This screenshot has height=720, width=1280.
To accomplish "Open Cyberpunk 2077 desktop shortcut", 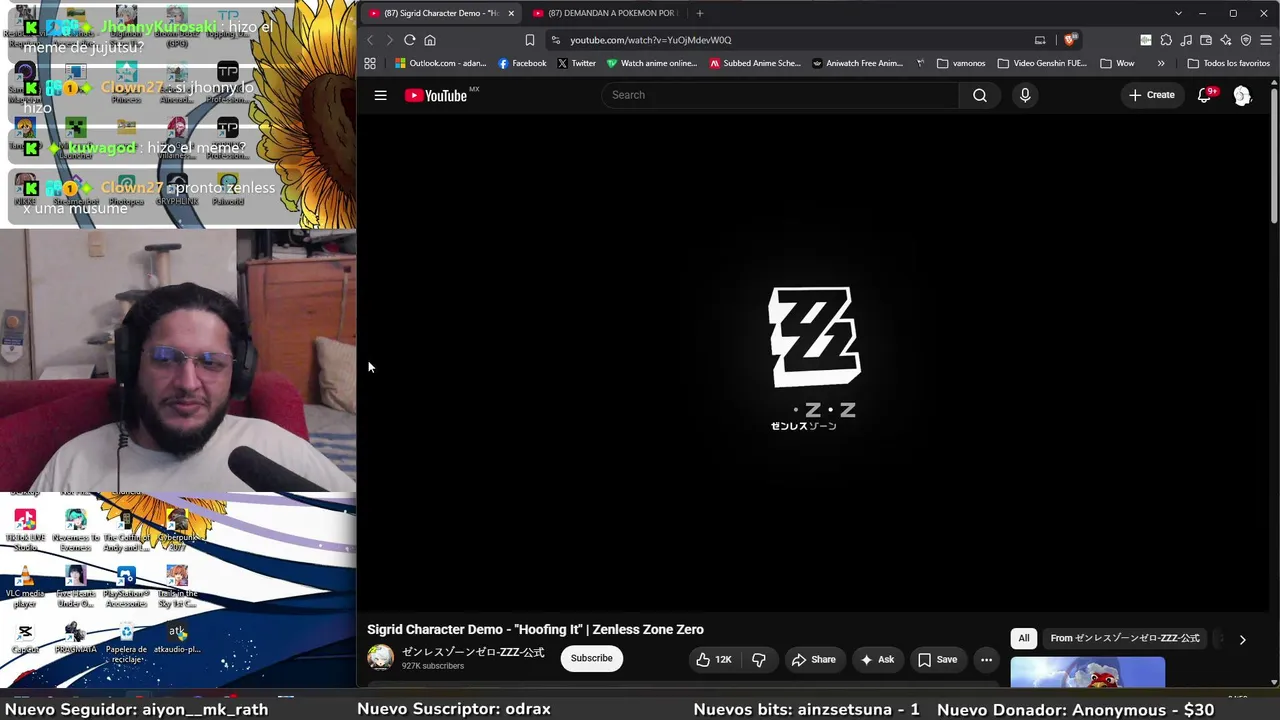I will pyautogui.click(x=177, y=530).
